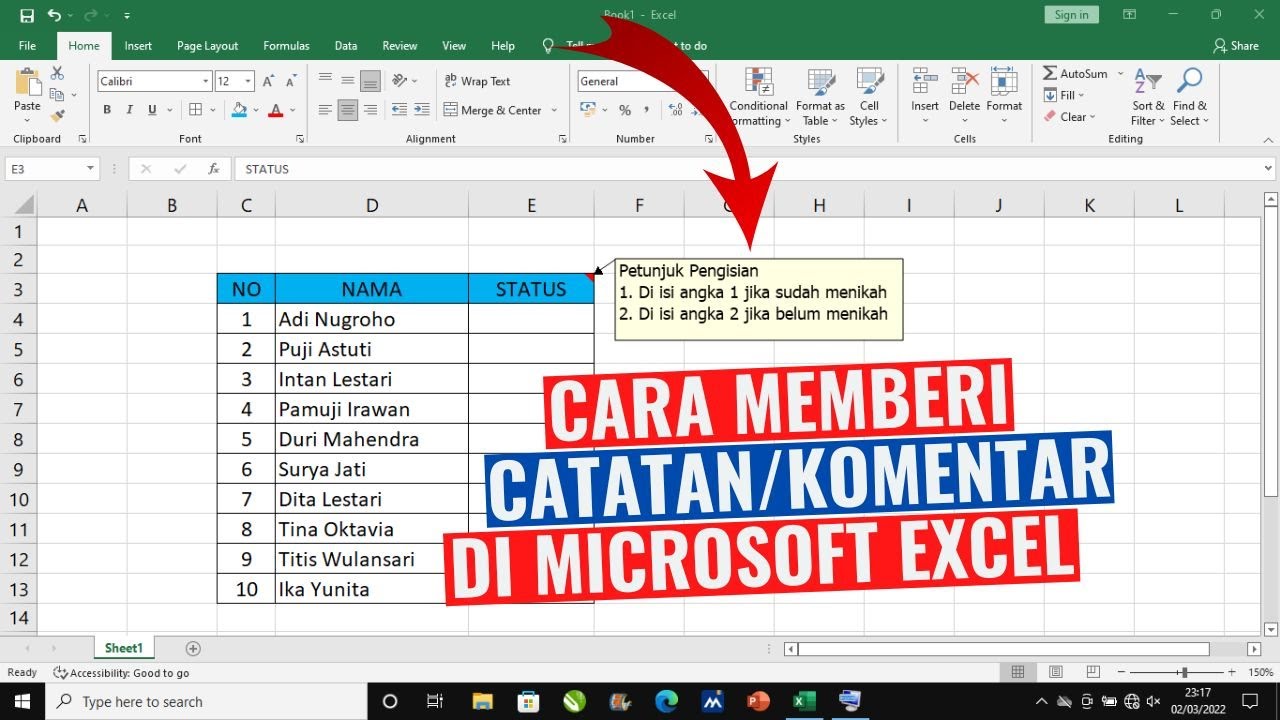The image size is (1280, 720).
Task: Switch to the Formulas tab
Action: [286, 45]
